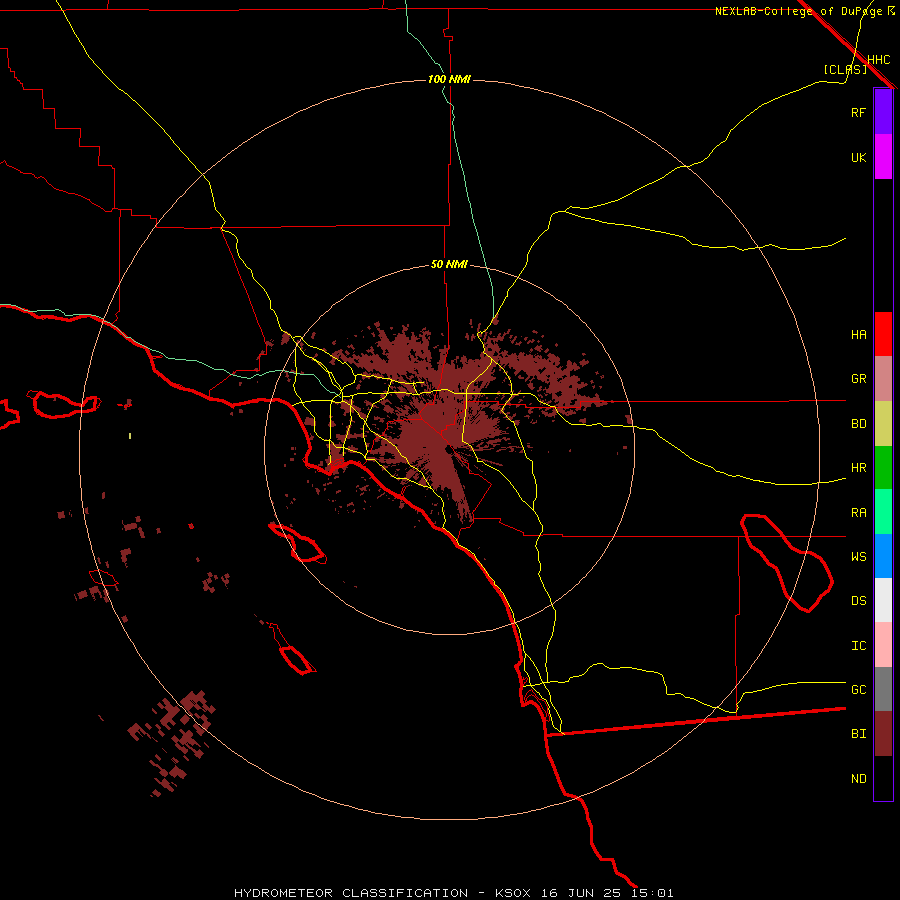Click the GR legend label
The height and width of the screenshot is (900, 900).
click(858, 378)
